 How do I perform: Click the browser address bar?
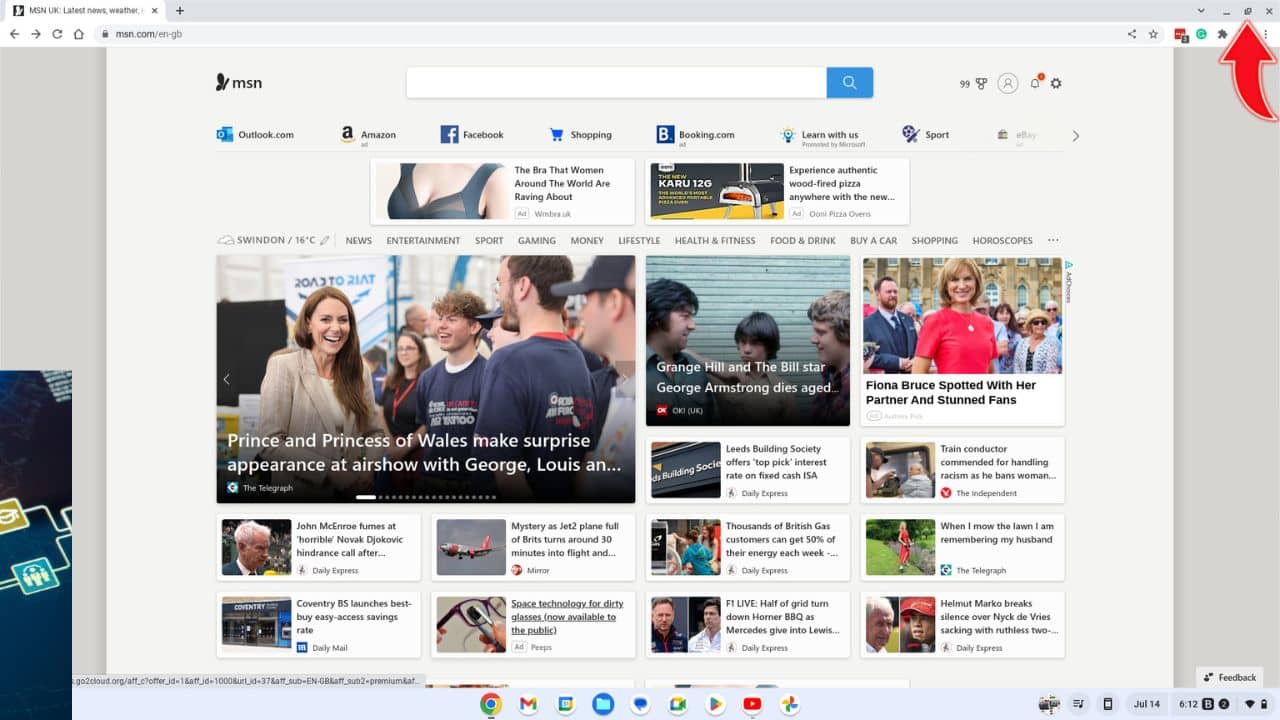pos(610,34)
